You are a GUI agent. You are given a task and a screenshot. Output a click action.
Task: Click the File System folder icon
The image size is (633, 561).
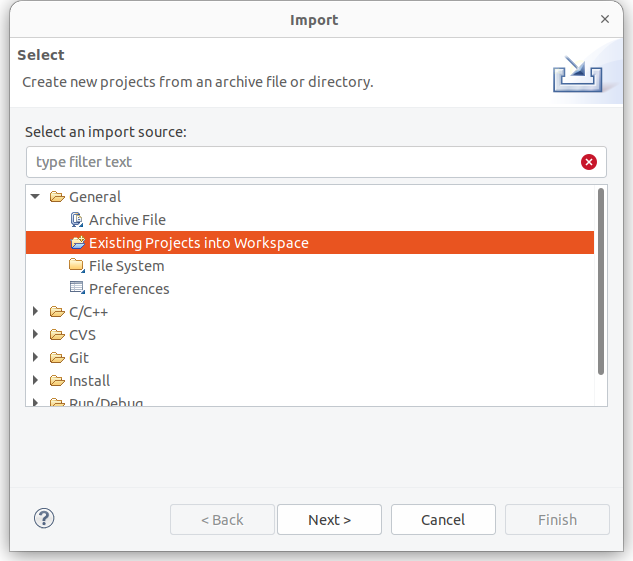coord(77,266)
